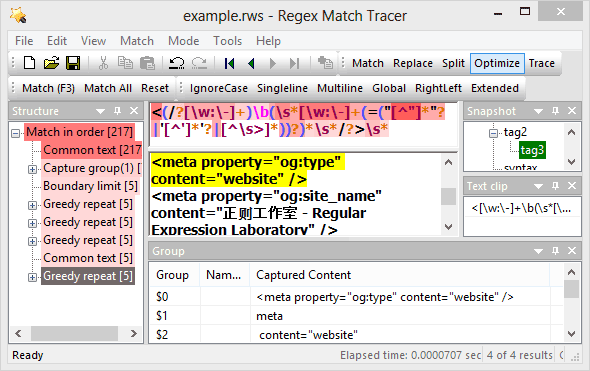This screenshot has height=371, width=590.
Task: Switch to the Trace mode tab
Action: click(x=541, y=63)
